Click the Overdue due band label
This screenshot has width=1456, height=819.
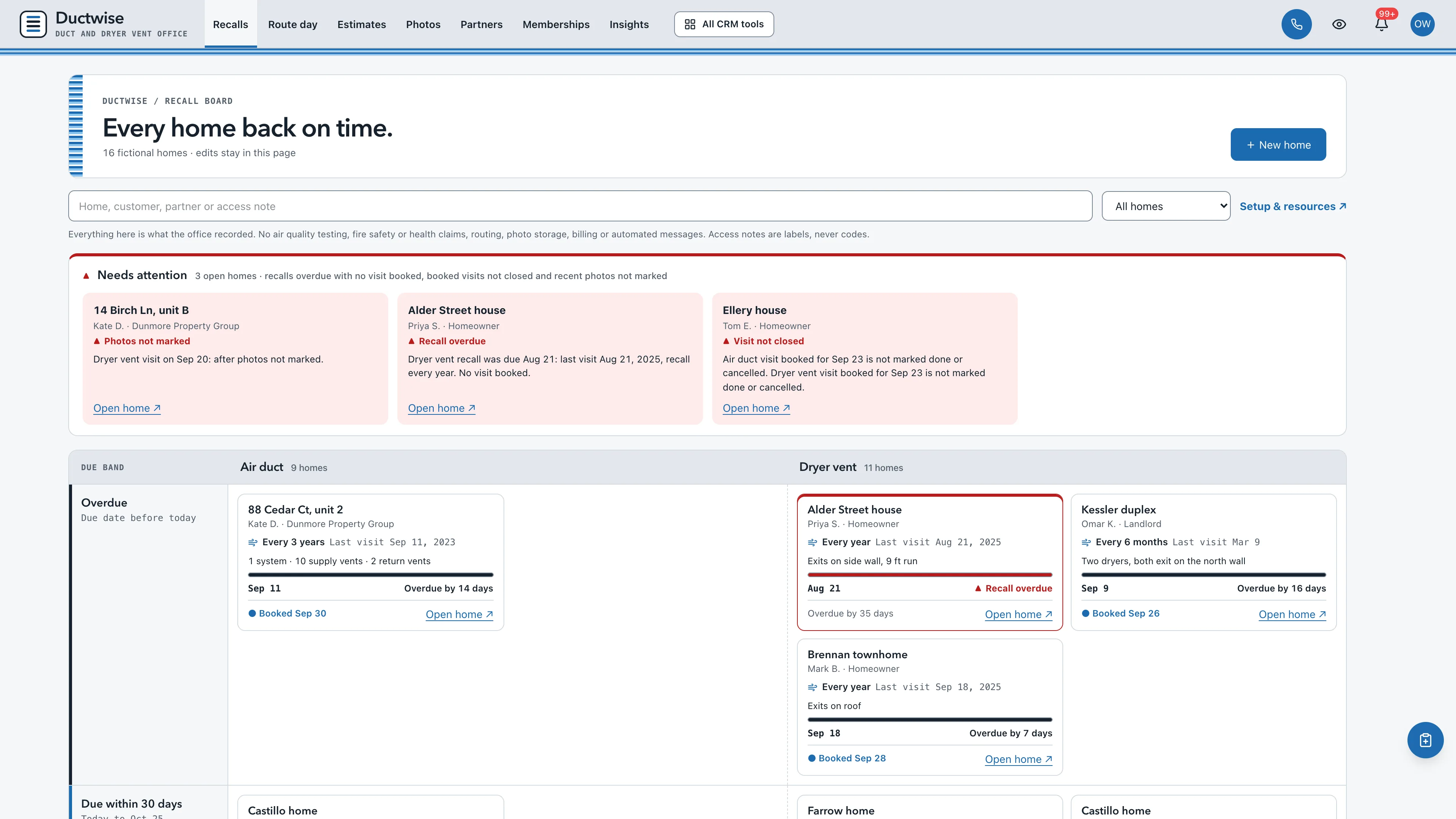coord(104,502)
